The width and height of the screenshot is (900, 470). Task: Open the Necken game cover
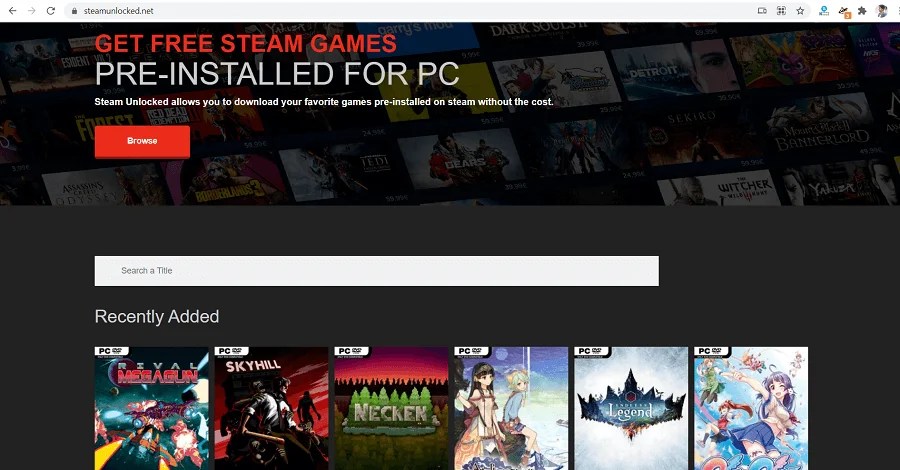pos(391,408)
